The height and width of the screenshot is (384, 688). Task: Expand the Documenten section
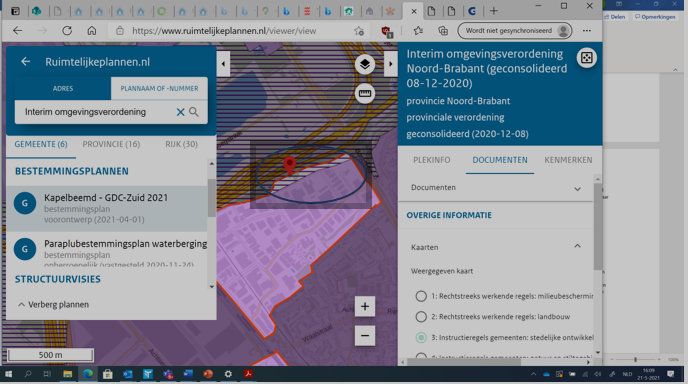(x=496, y=188)
